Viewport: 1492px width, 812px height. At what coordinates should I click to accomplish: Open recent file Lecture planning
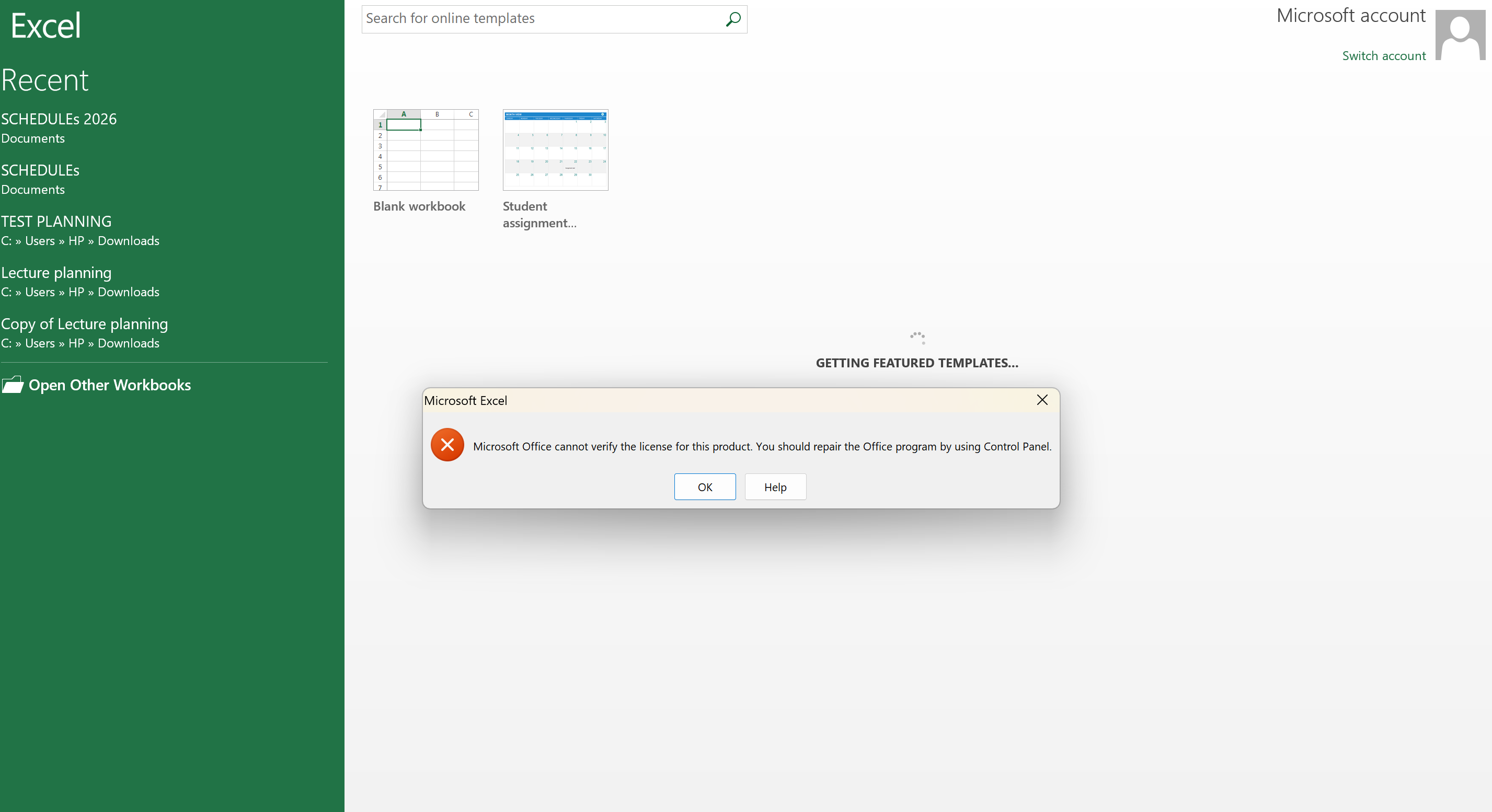coord(81,281)
